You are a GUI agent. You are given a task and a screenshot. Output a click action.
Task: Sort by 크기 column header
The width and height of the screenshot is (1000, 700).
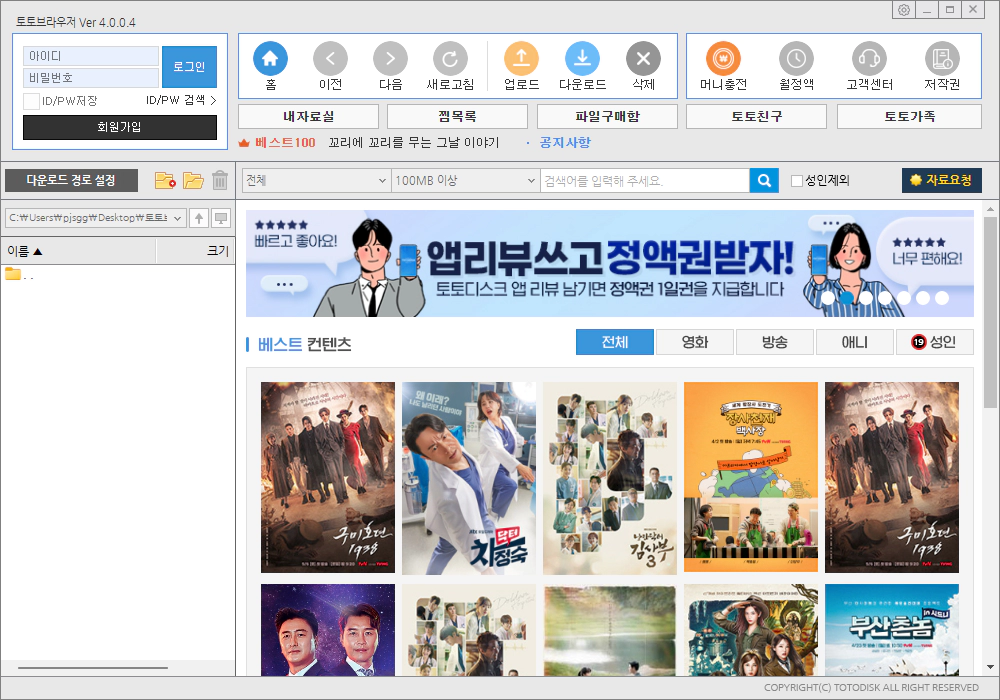click(195, 251)
